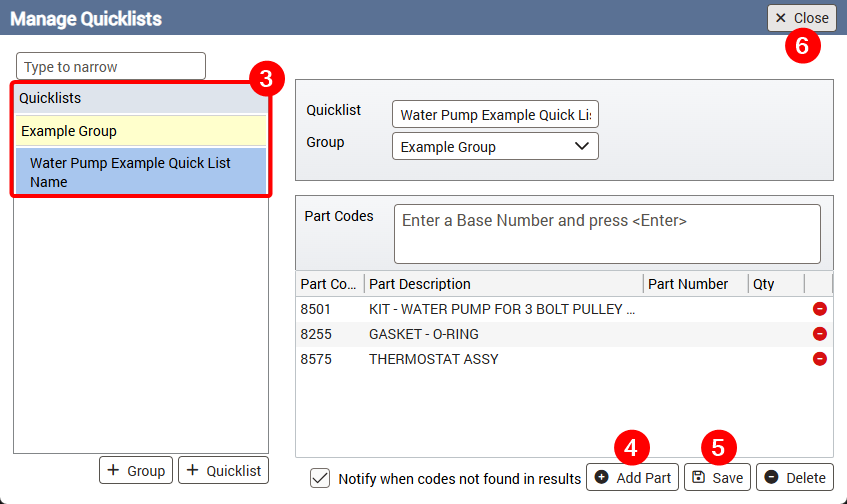
Task: Delete the selected quicklist
Action: tap(795, 478)
